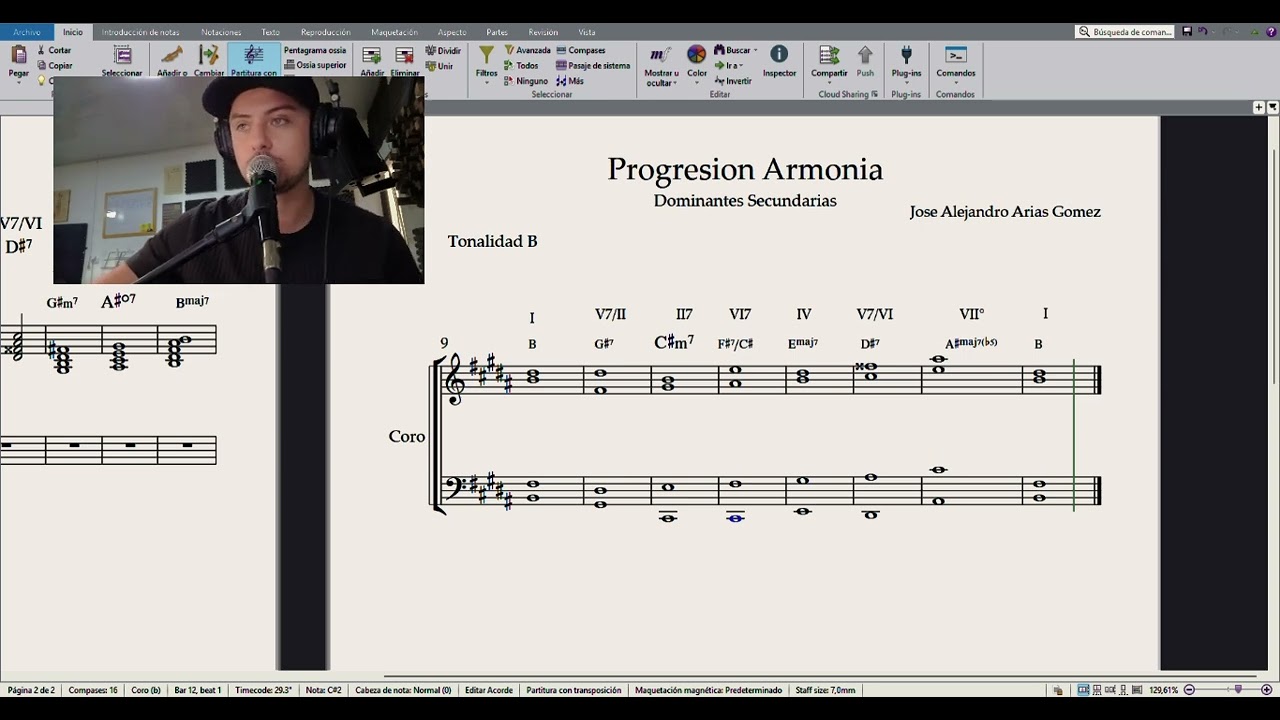Select the Progresion Armonia title text
This screenshot has height=720, width=1280.
(x=745, y=169)
